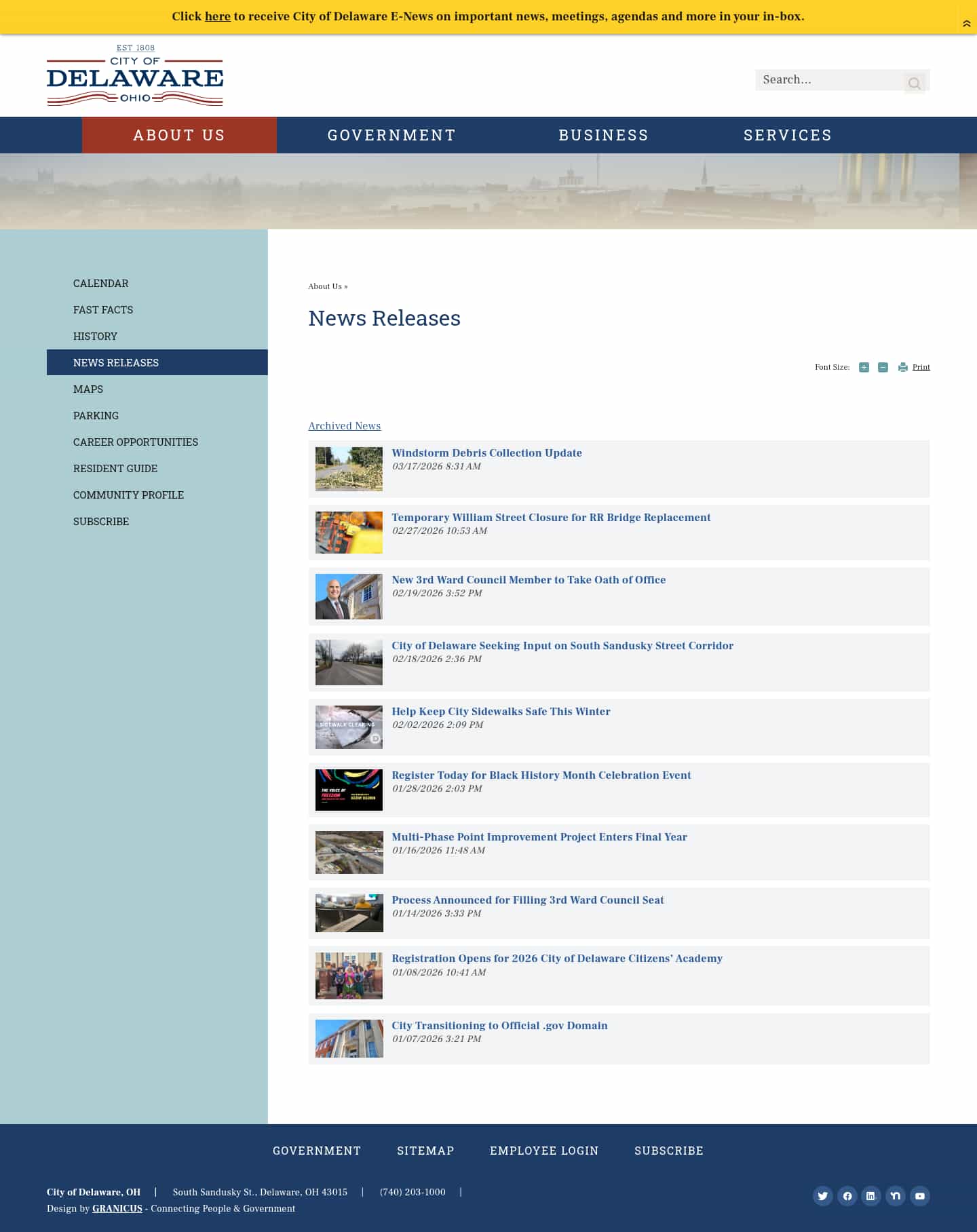The image size is (977, 1232).
Task: Click the City of Delaware Ohio logo
Action: [x=135, y=75]
